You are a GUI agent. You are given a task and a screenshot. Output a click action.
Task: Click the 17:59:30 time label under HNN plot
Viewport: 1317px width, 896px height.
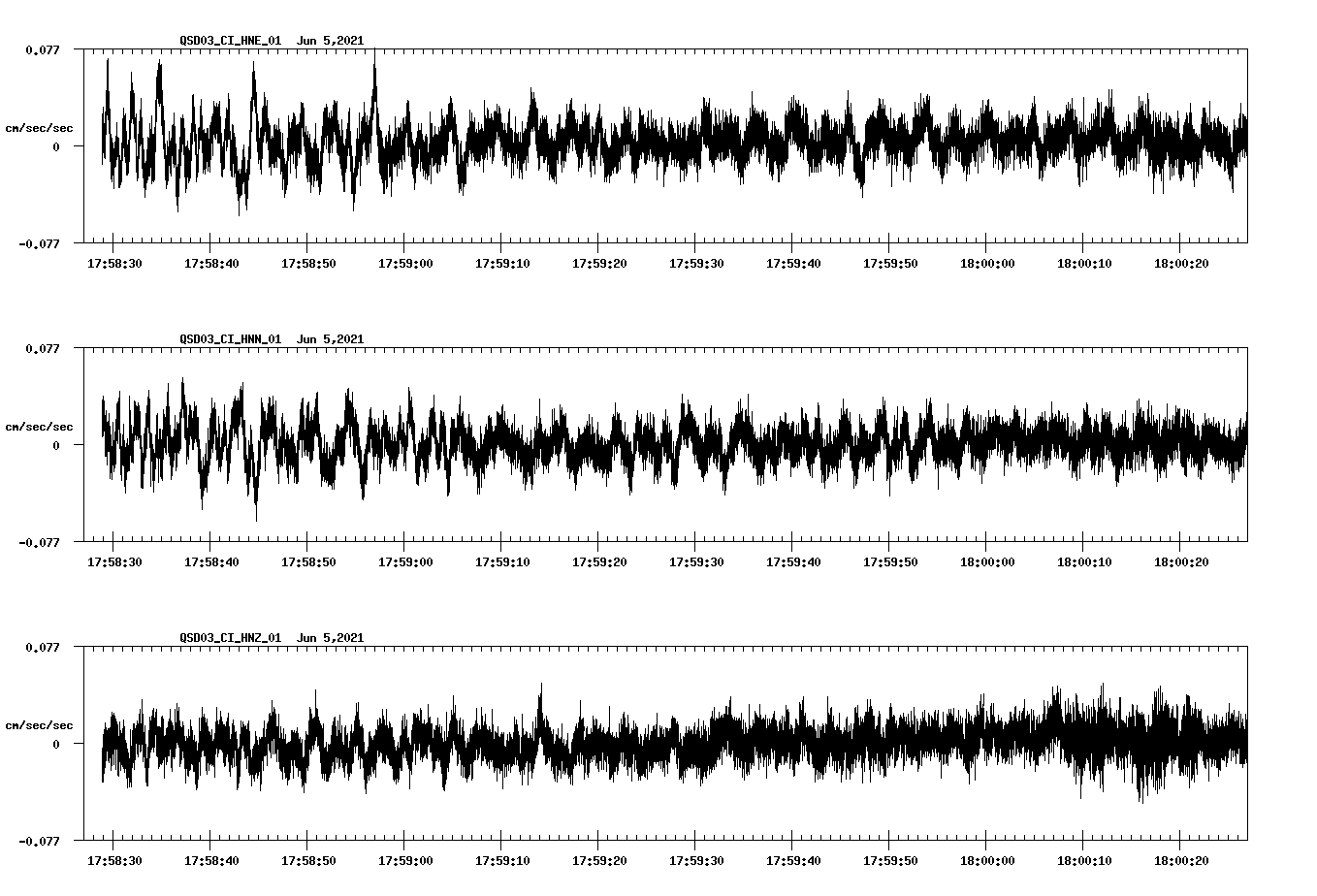696,562
